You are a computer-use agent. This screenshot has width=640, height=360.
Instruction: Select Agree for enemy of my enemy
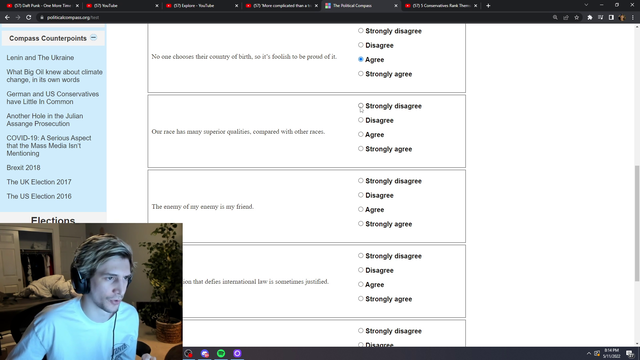click(x=360, y=209)
